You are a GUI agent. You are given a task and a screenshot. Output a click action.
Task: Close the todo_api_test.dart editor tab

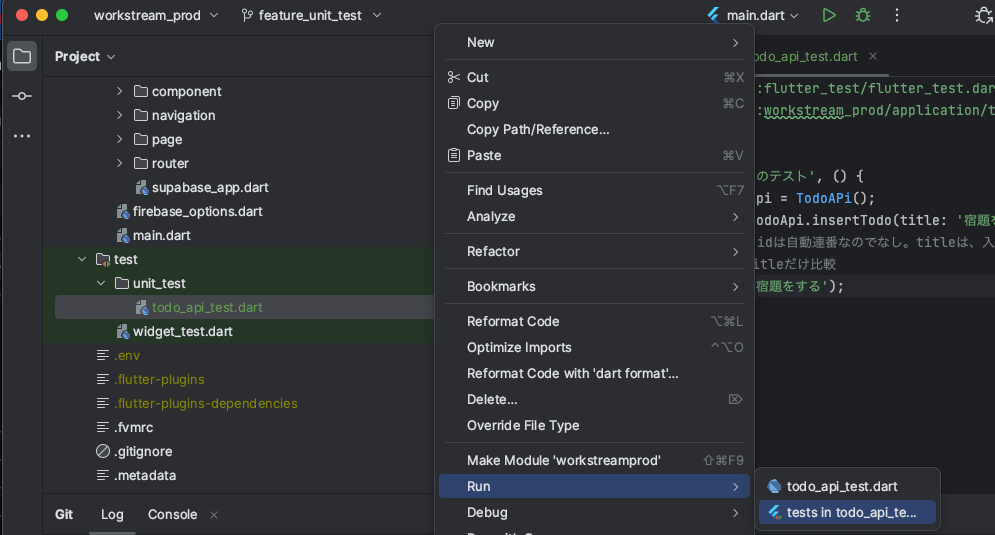tap(873, 56)
